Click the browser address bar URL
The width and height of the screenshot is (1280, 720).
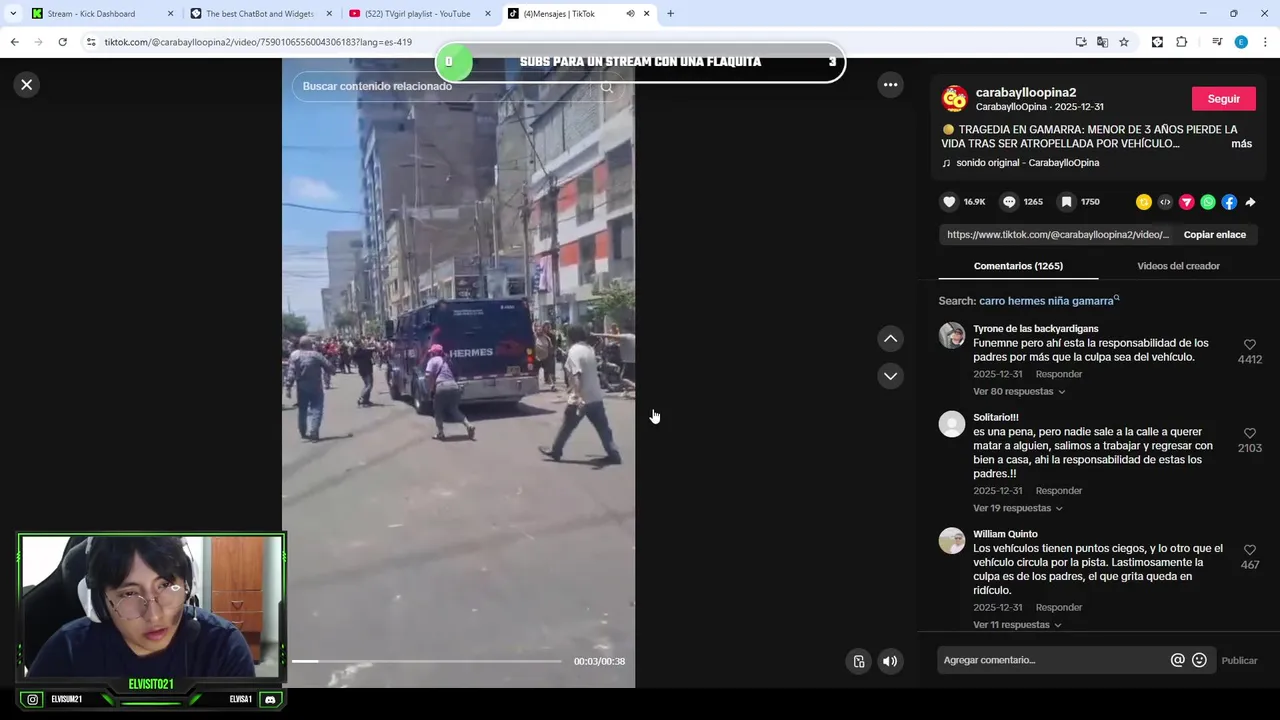(258, 42)
